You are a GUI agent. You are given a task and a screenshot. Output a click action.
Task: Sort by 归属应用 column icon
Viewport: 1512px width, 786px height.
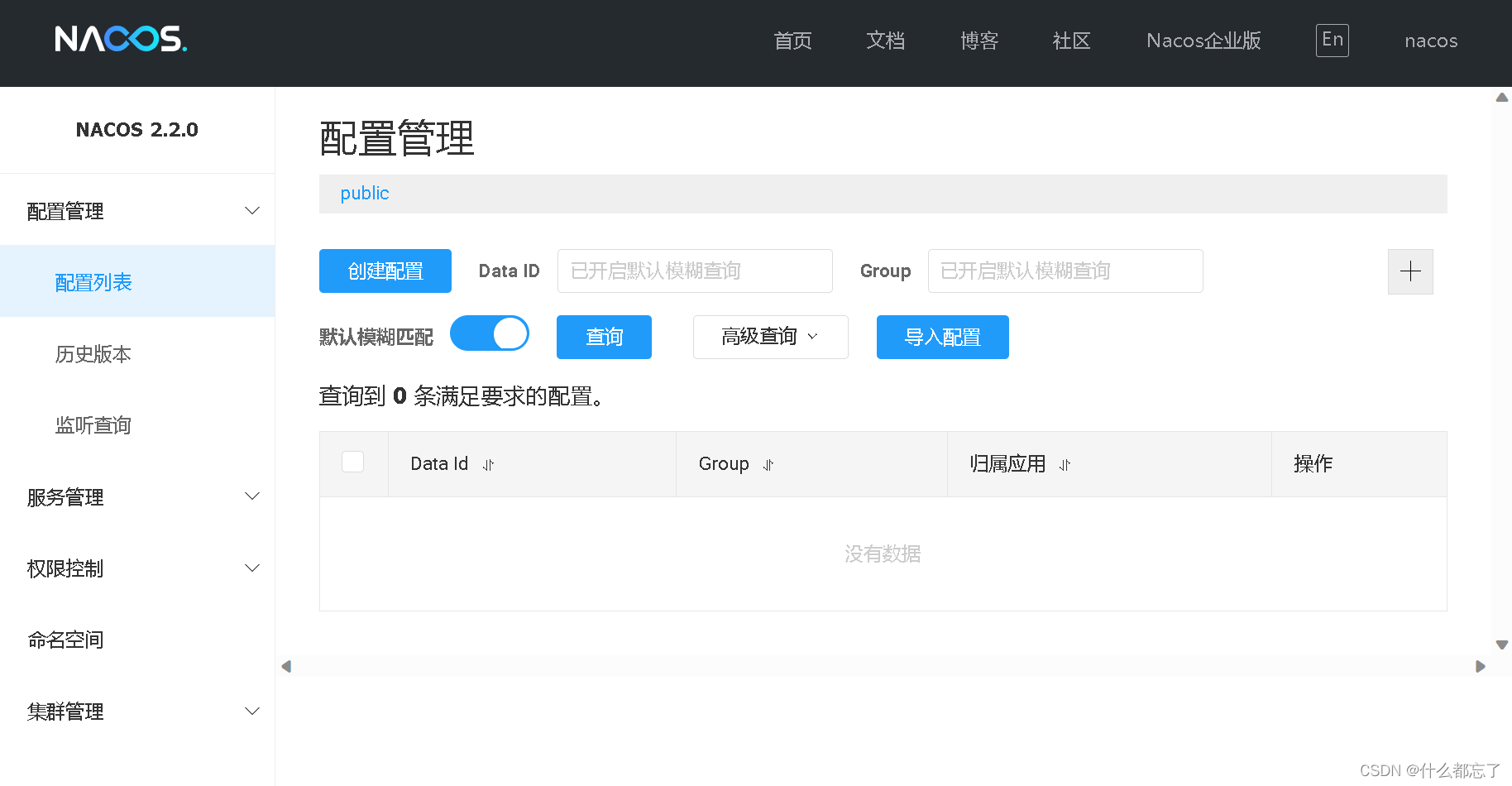pos(1065,465)
